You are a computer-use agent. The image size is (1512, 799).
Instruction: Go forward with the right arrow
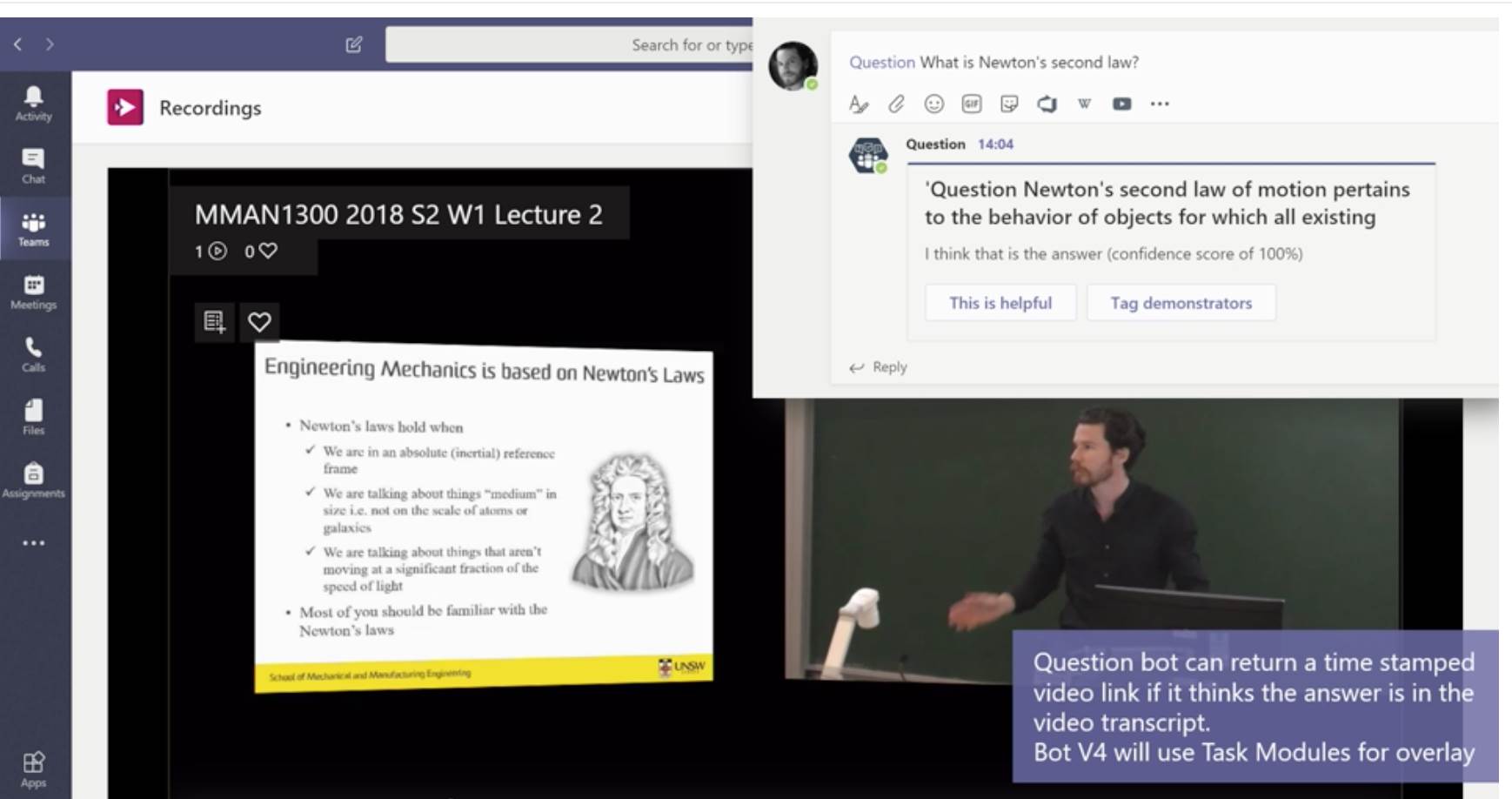[50, 44]
